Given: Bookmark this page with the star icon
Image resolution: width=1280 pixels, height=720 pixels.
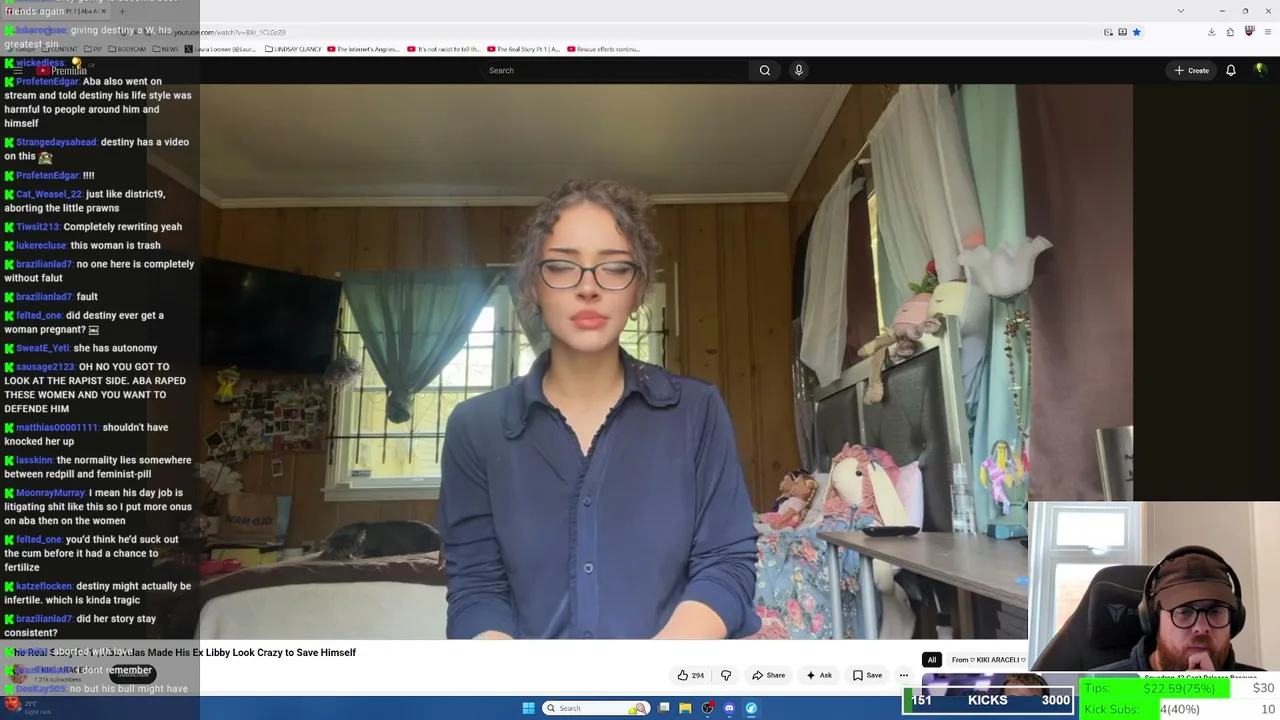Looking at the screenshot, I should tap(1137, 32).
